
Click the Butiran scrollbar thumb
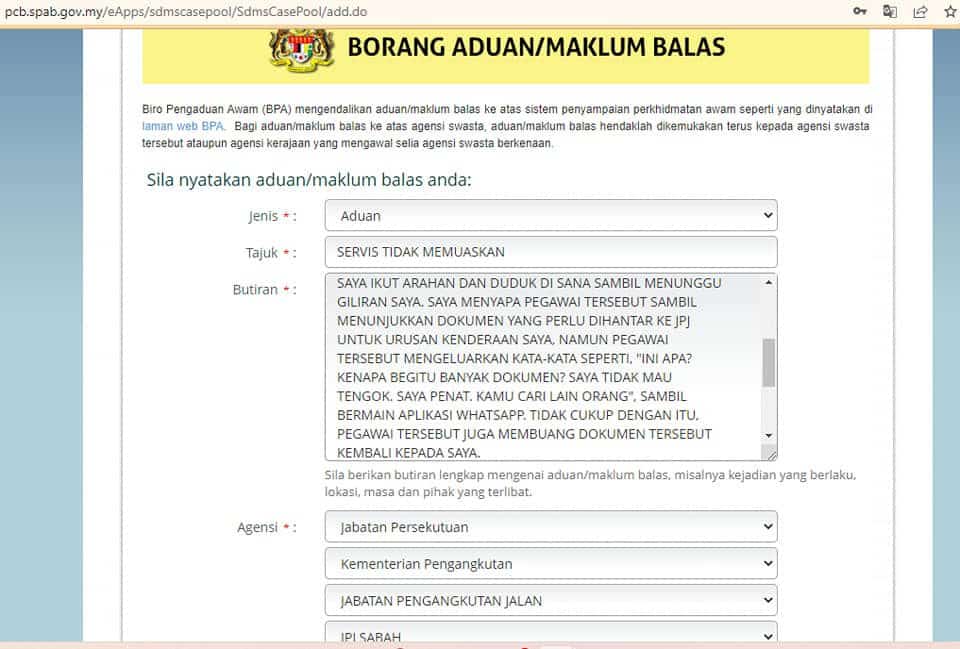click(768, 362)
